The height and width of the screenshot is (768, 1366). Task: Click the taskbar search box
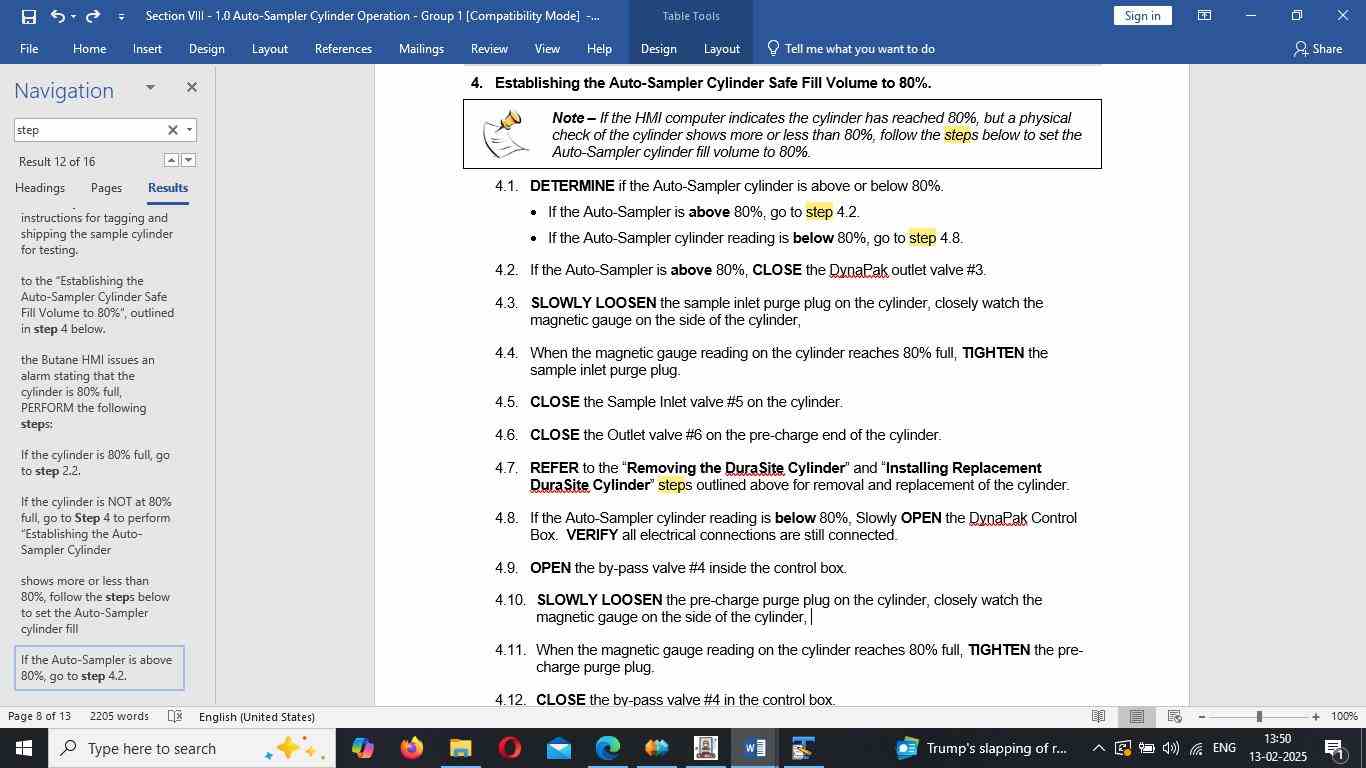coord(191,748)
